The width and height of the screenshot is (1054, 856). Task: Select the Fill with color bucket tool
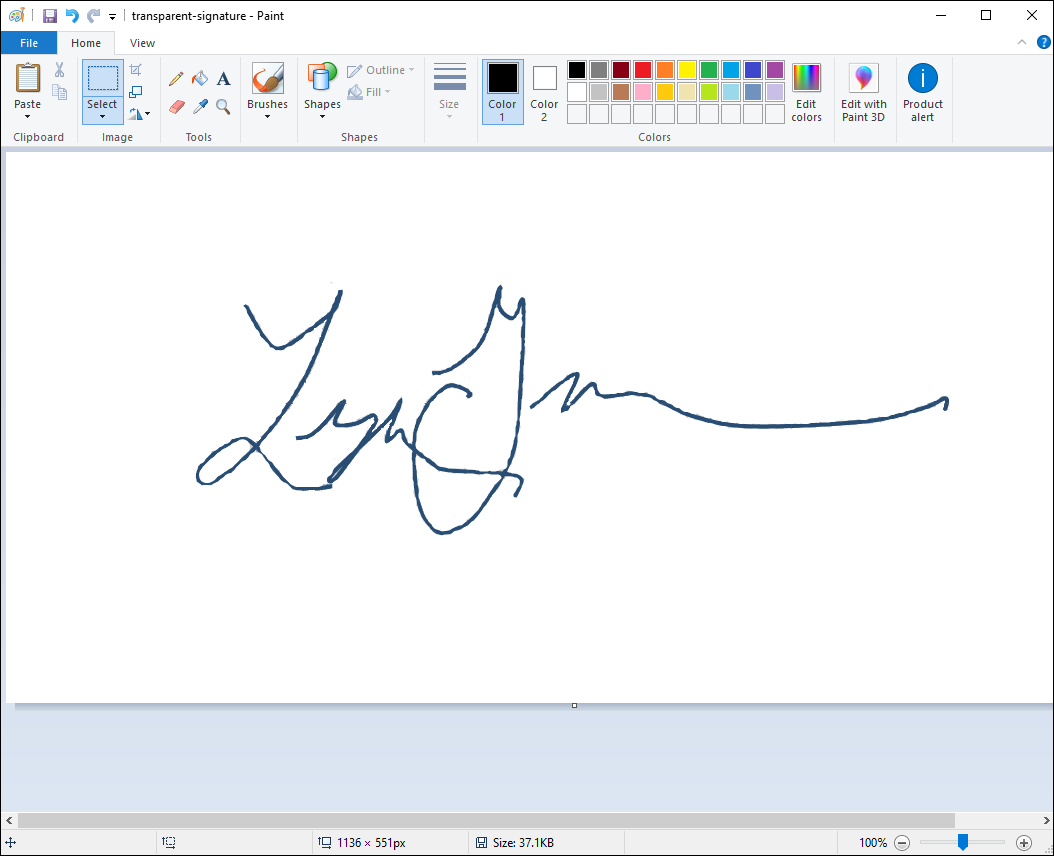point(200,79)
